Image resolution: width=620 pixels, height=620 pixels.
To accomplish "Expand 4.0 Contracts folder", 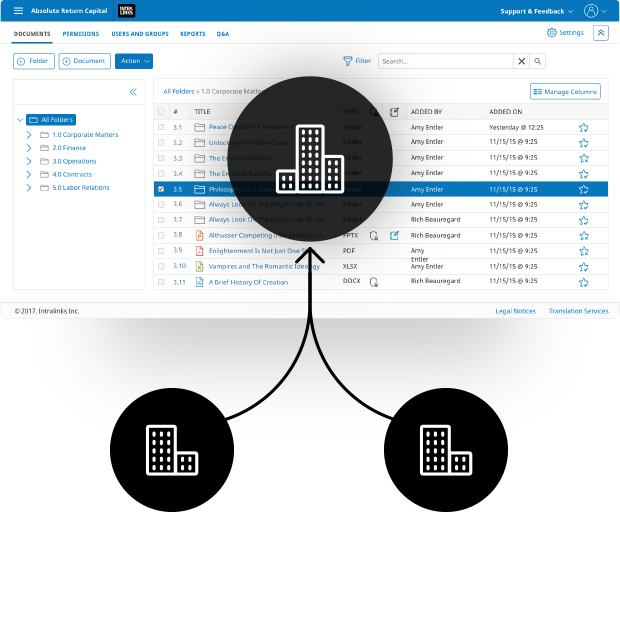I will point(29,174).
